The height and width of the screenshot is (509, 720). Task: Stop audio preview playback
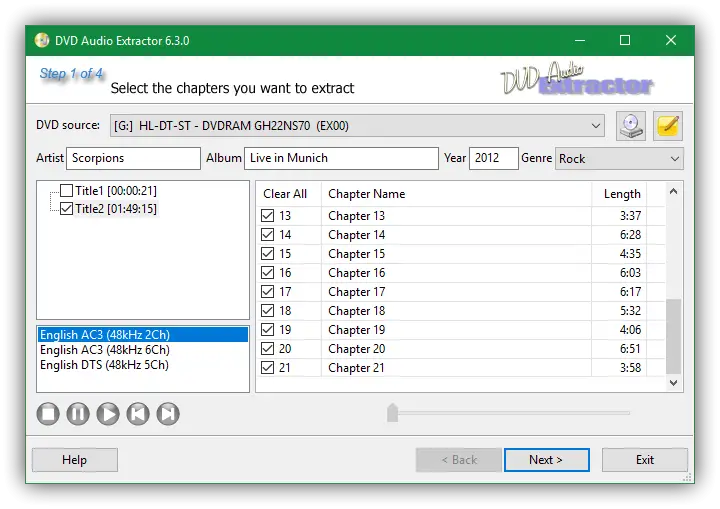(x=48, y=413)
